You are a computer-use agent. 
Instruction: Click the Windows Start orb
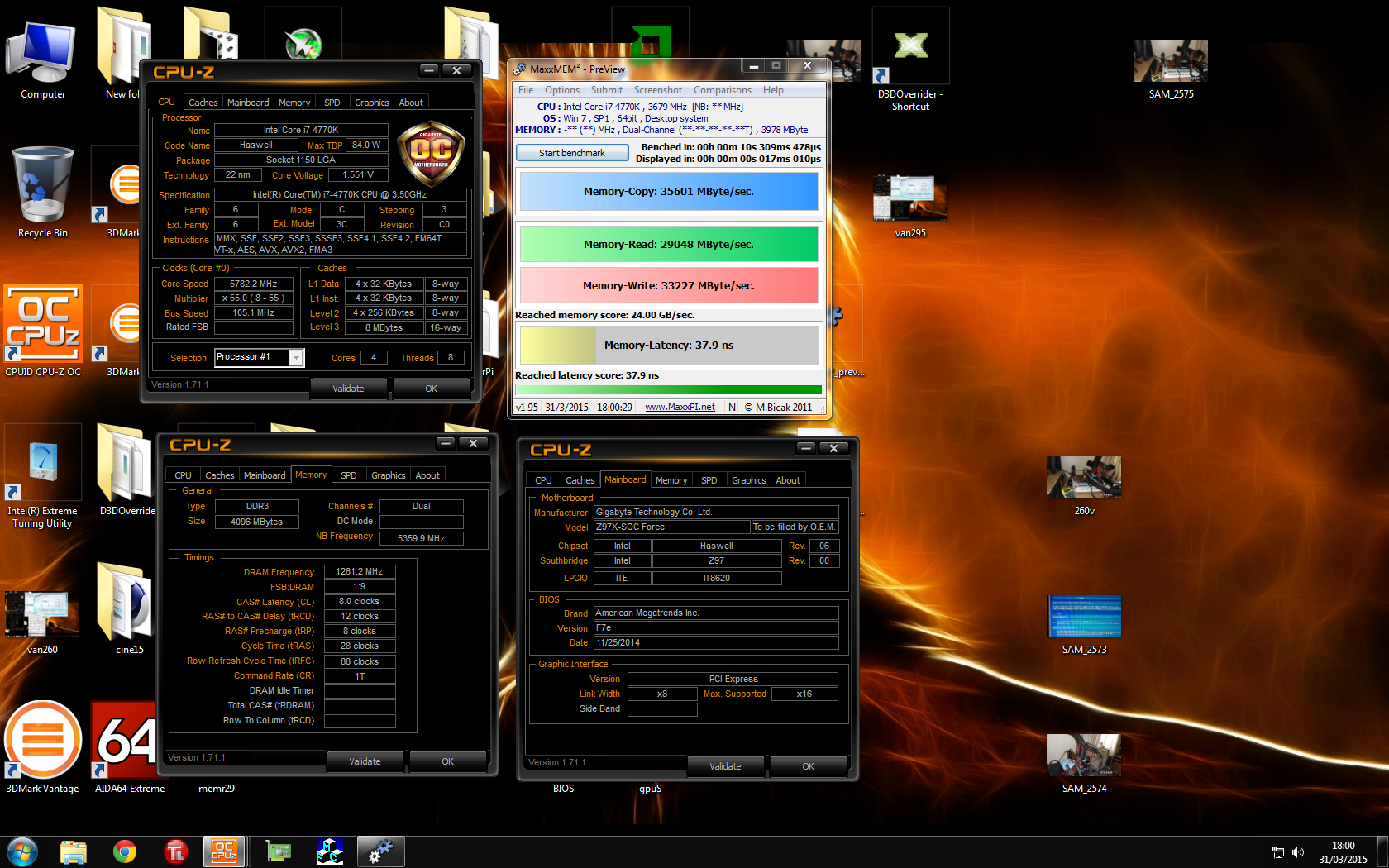tap(22, 851)
